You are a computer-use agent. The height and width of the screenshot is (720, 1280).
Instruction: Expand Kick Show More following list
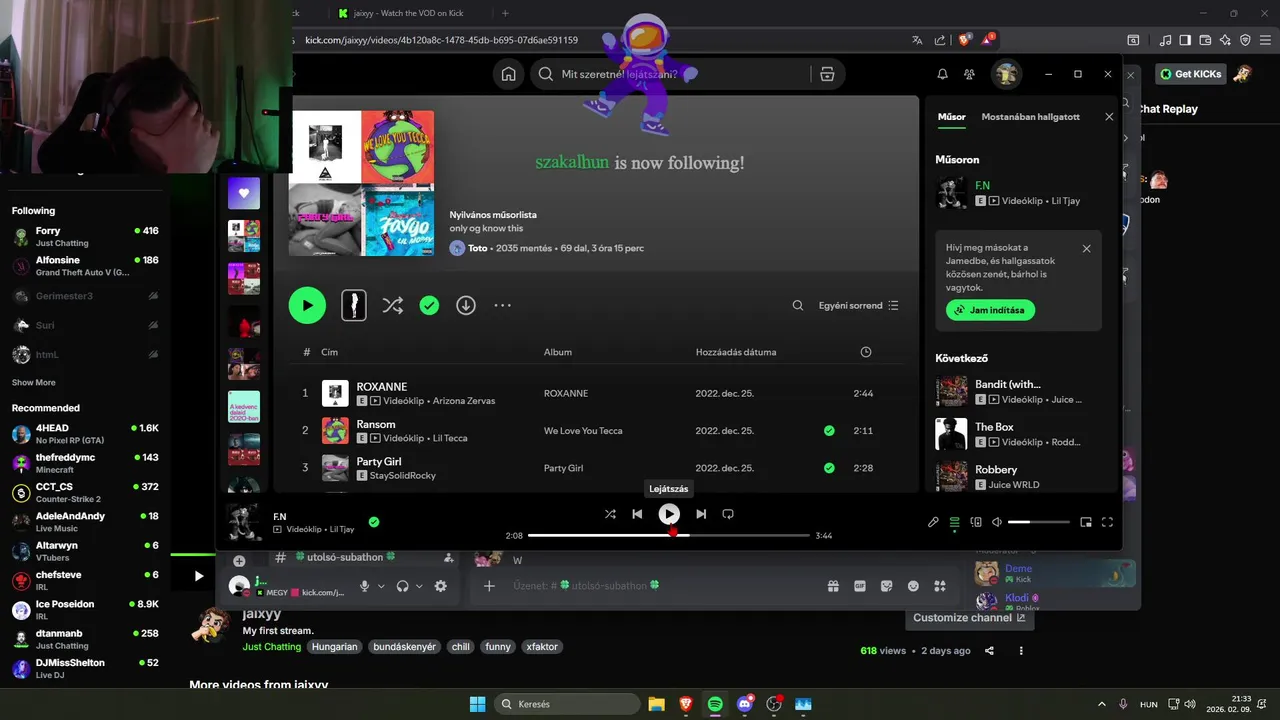coord(34,382)
